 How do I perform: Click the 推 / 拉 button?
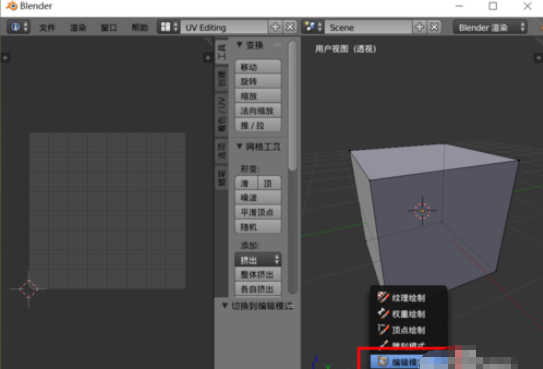click(258, 125)
